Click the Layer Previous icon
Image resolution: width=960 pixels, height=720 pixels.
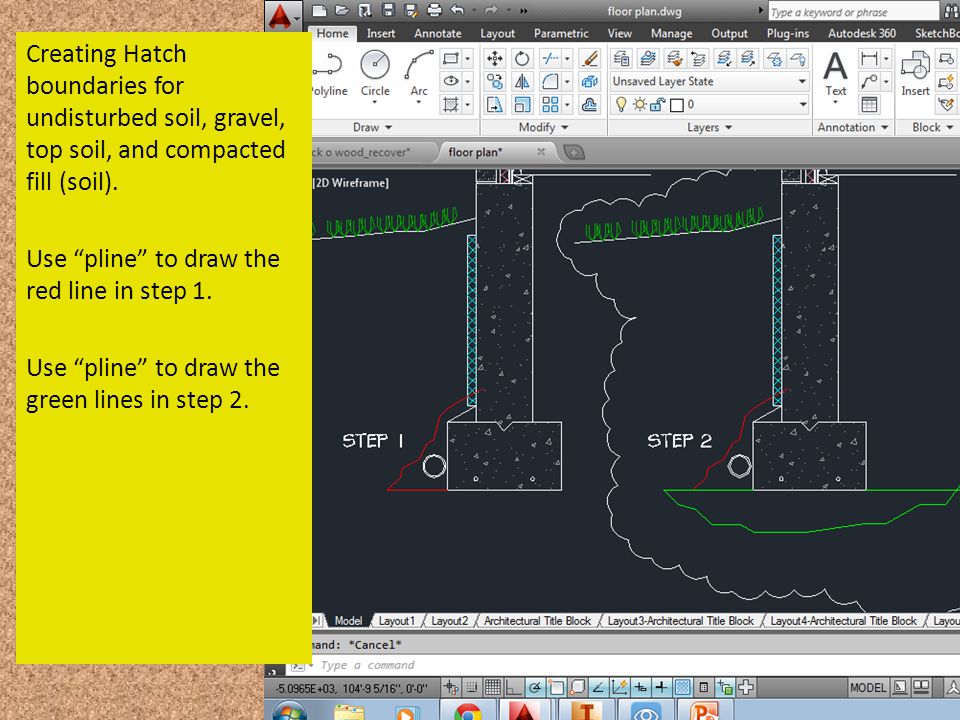pos(698,59)
